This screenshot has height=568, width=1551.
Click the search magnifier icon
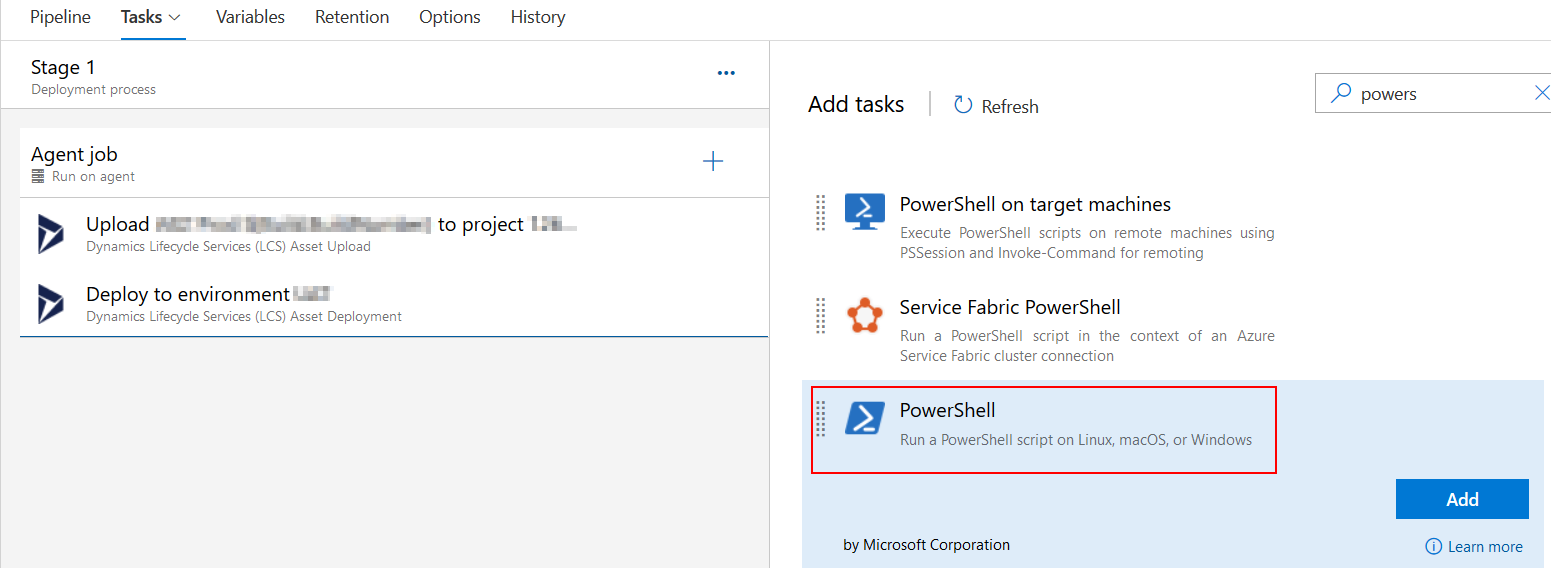coord(1340,93)
